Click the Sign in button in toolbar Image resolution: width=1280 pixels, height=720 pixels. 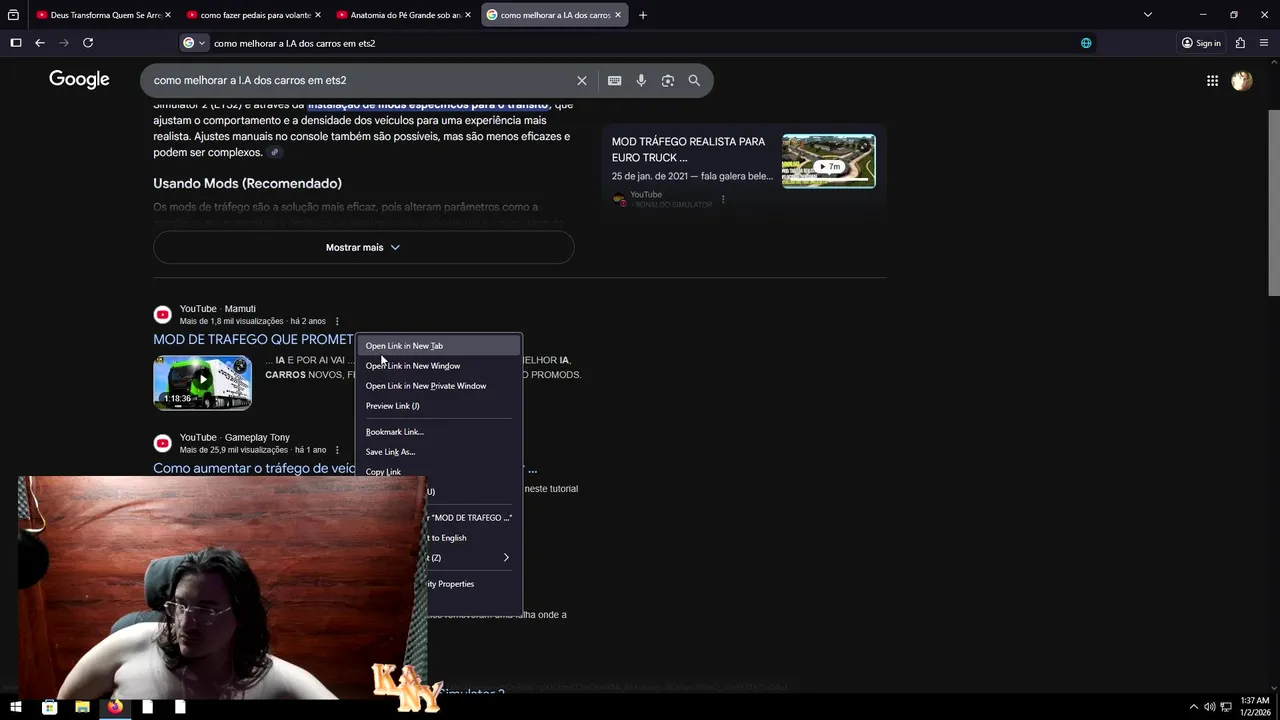(x=1201, y=43)
